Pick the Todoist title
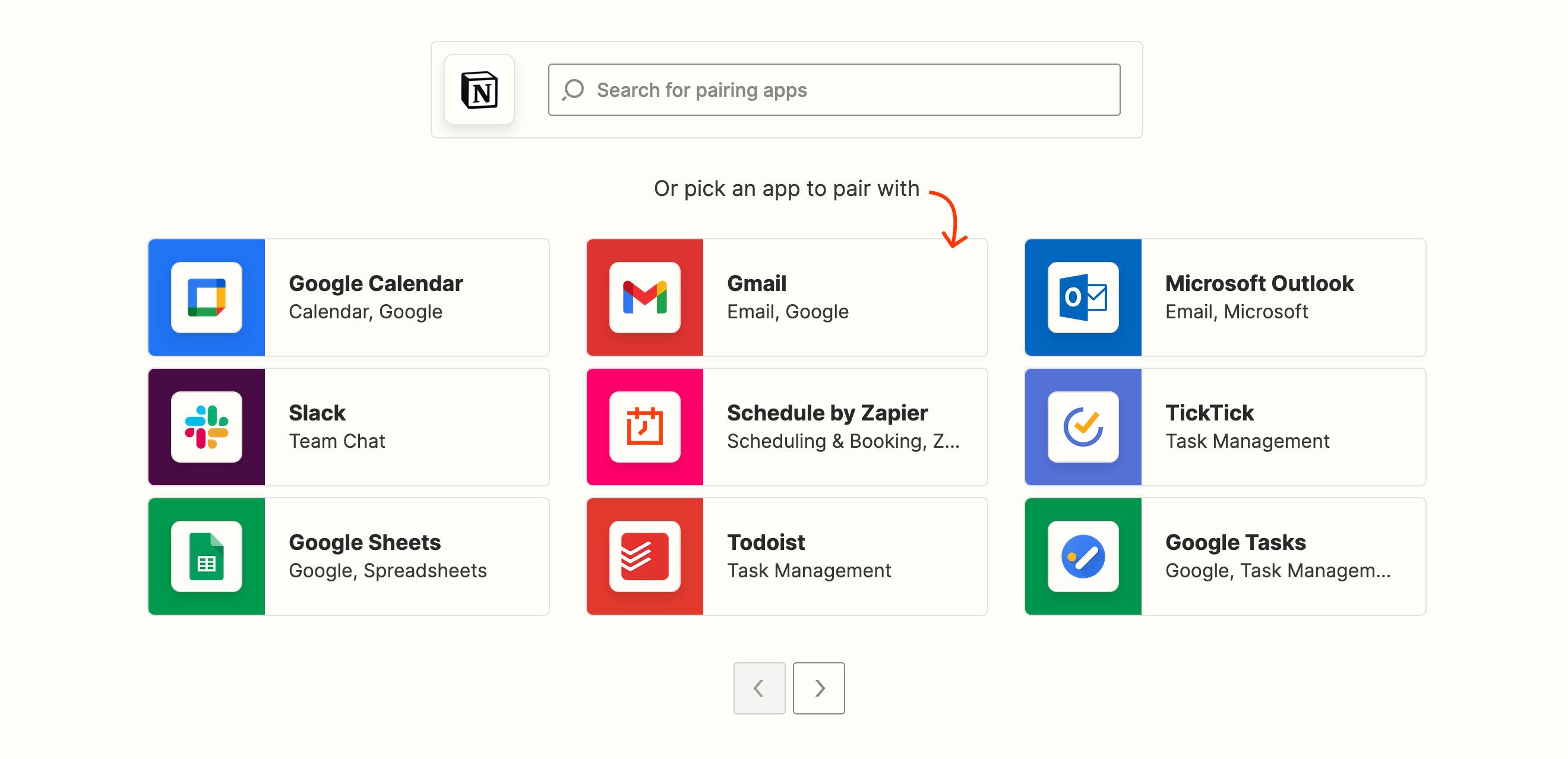Image resolution: width=1568 pixels, height=759 pixels. [766, 542]
